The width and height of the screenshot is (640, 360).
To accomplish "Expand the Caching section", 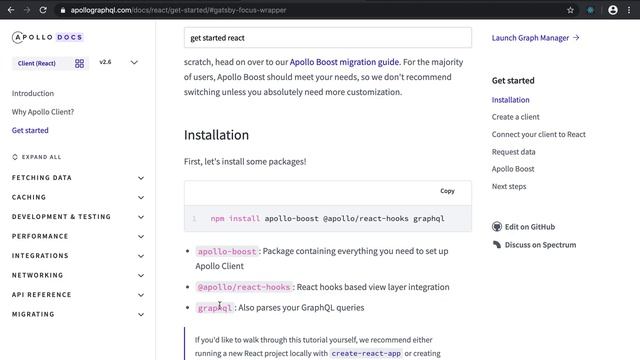I will point(78,198).
